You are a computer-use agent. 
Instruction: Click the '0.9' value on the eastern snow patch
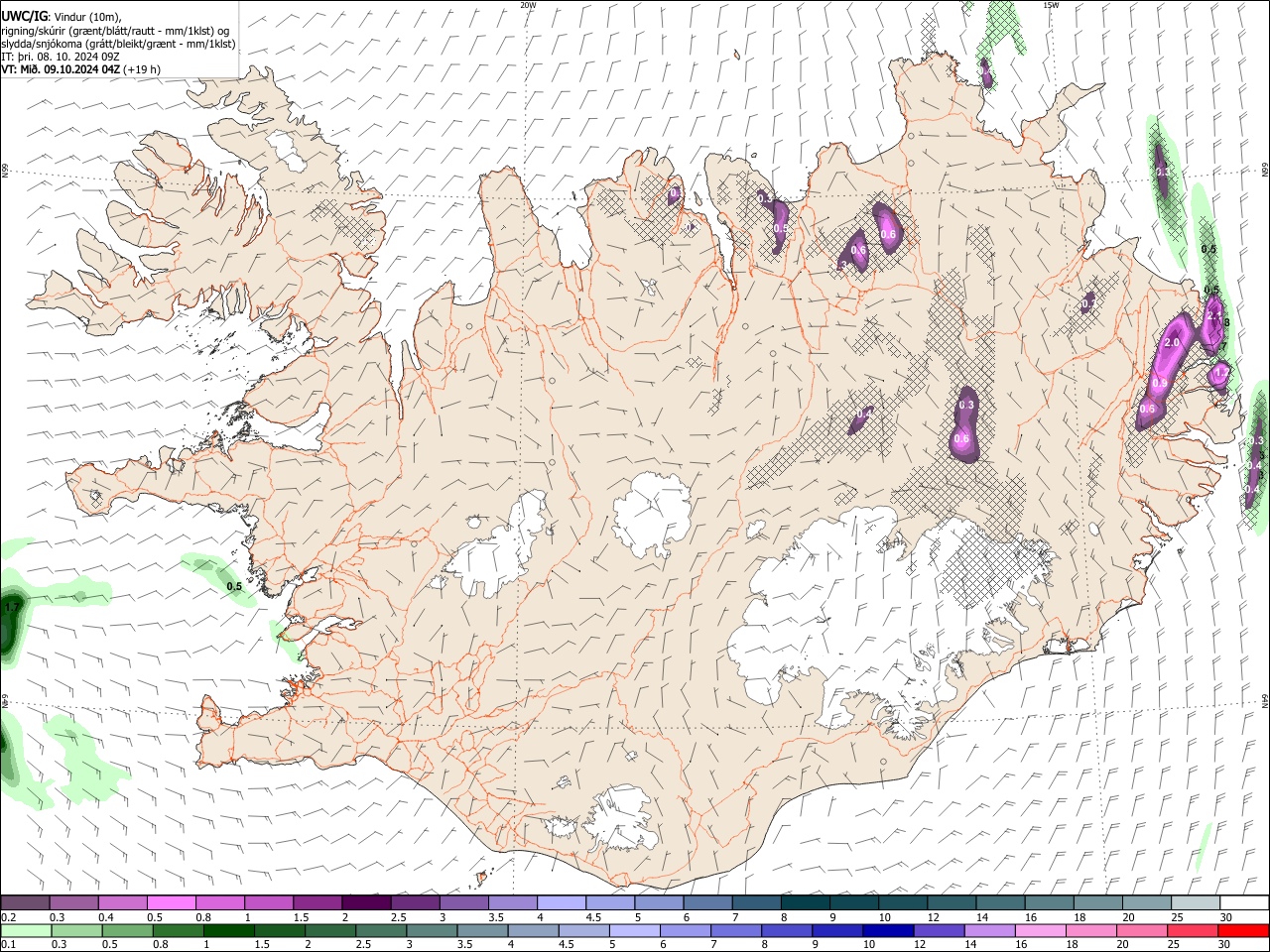click(x=1160, y=383)
